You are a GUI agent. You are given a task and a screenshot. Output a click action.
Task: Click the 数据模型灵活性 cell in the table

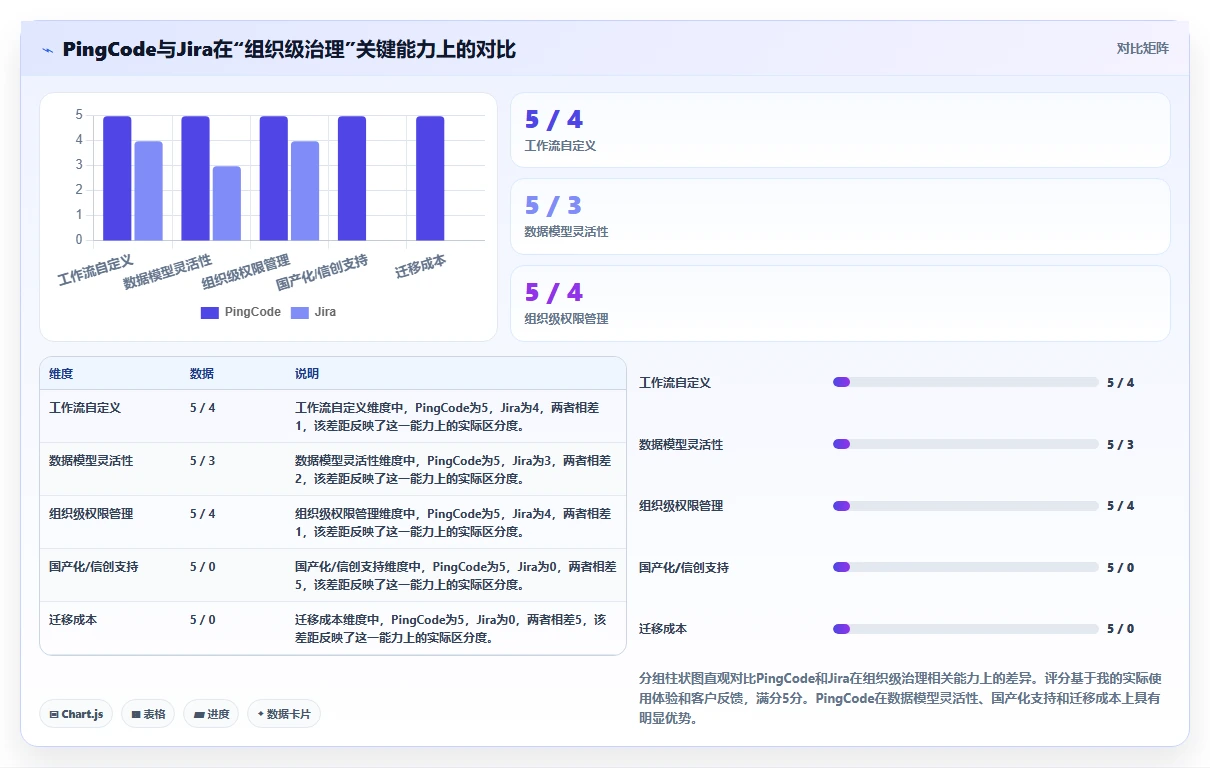pyautogui.click(x=91, y=461)
